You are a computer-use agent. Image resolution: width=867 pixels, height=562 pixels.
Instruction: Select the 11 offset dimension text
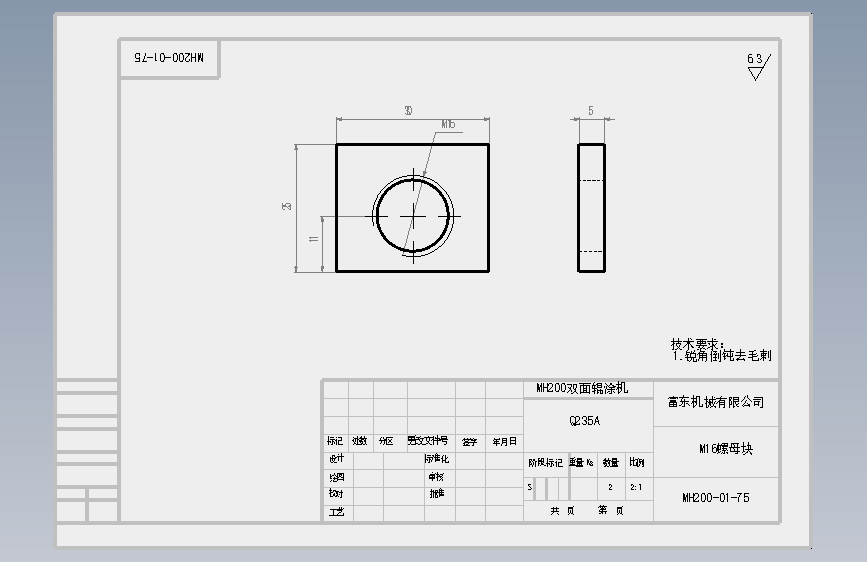[x=314, y=238]
